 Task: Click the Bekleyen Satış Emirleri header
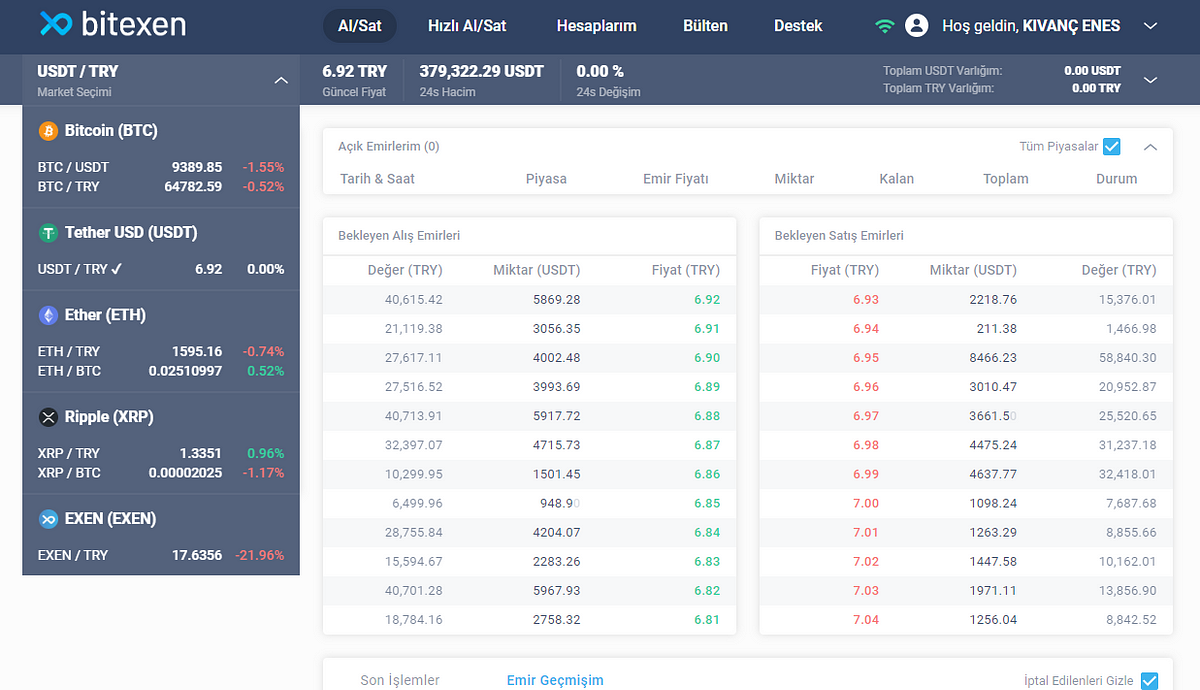(839, 236)
